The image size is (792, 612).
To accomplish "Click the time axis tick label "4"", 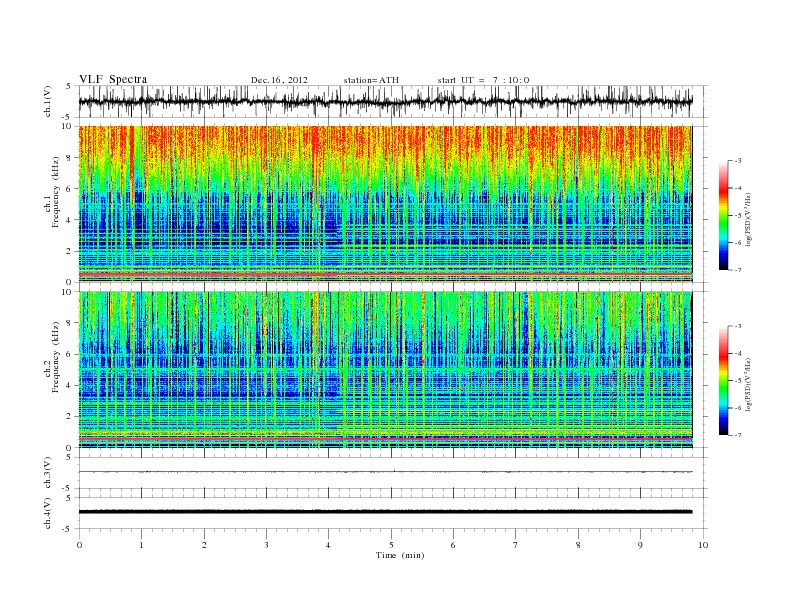I will pyautogui.click(x=329, y=545).
